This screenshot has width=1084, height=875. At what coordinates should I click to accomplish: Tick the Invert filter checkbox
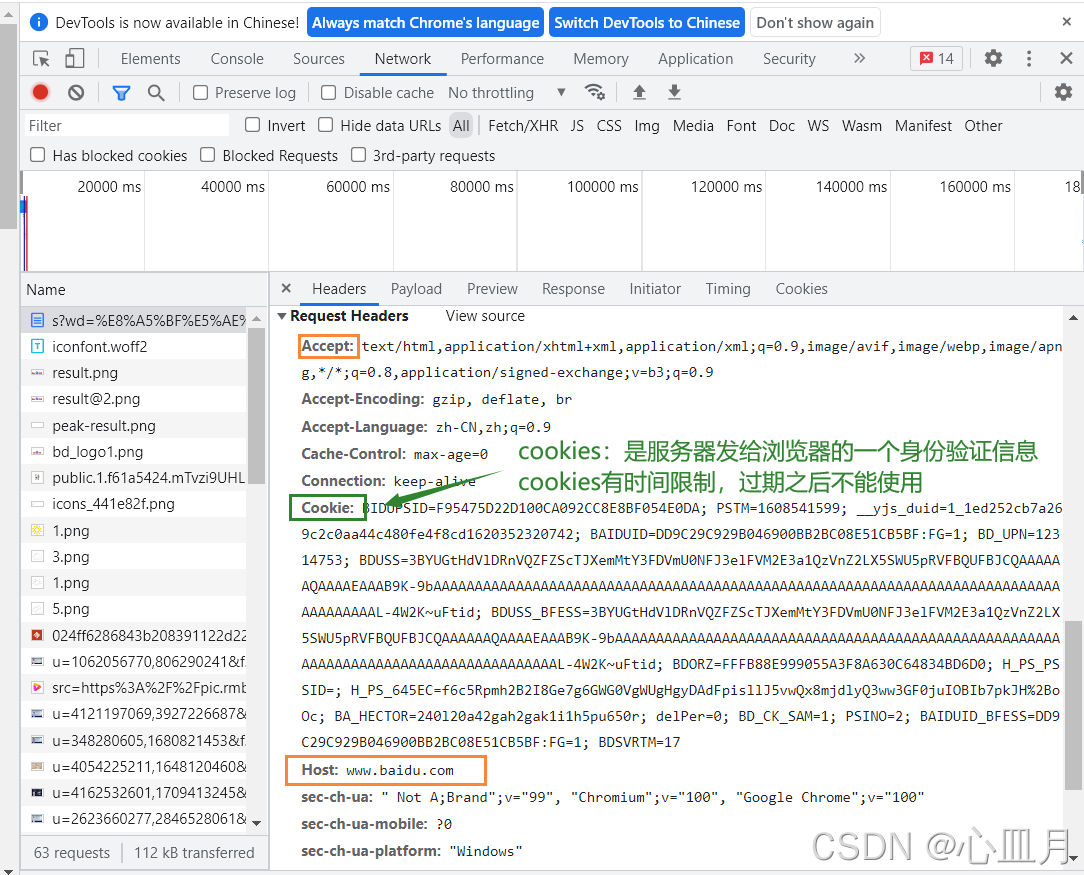(252, 125)
